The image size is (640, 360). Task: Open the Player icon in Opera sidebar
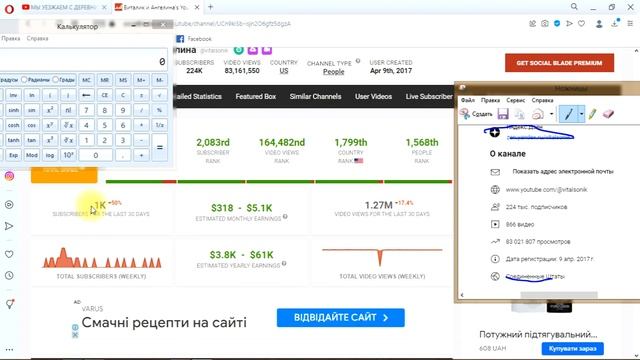(x=9, y=204)
